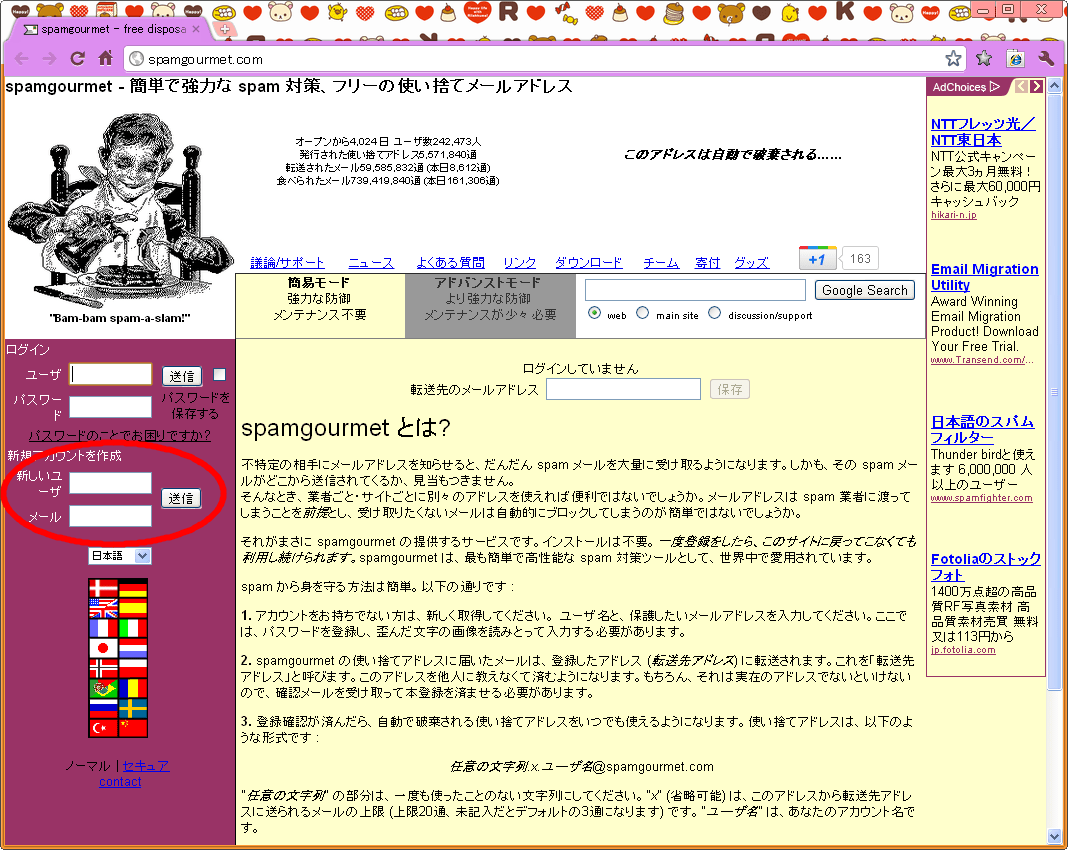Screen dimensions: 1068x850
Task: Click the Google +1 button
Action: (817, 258)
